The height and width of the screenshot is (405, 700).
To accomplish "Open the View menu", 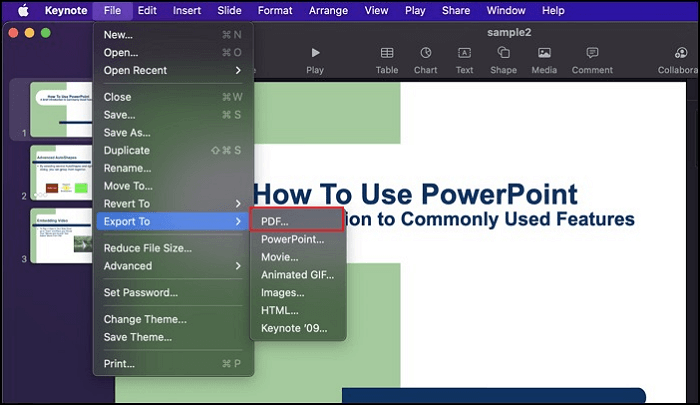I will [x=376, y=10].
